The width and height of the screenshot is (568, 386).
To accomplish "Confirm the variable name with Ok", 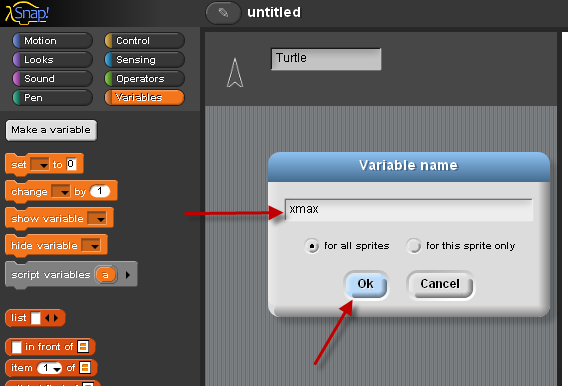I will [x=366, y=285].
